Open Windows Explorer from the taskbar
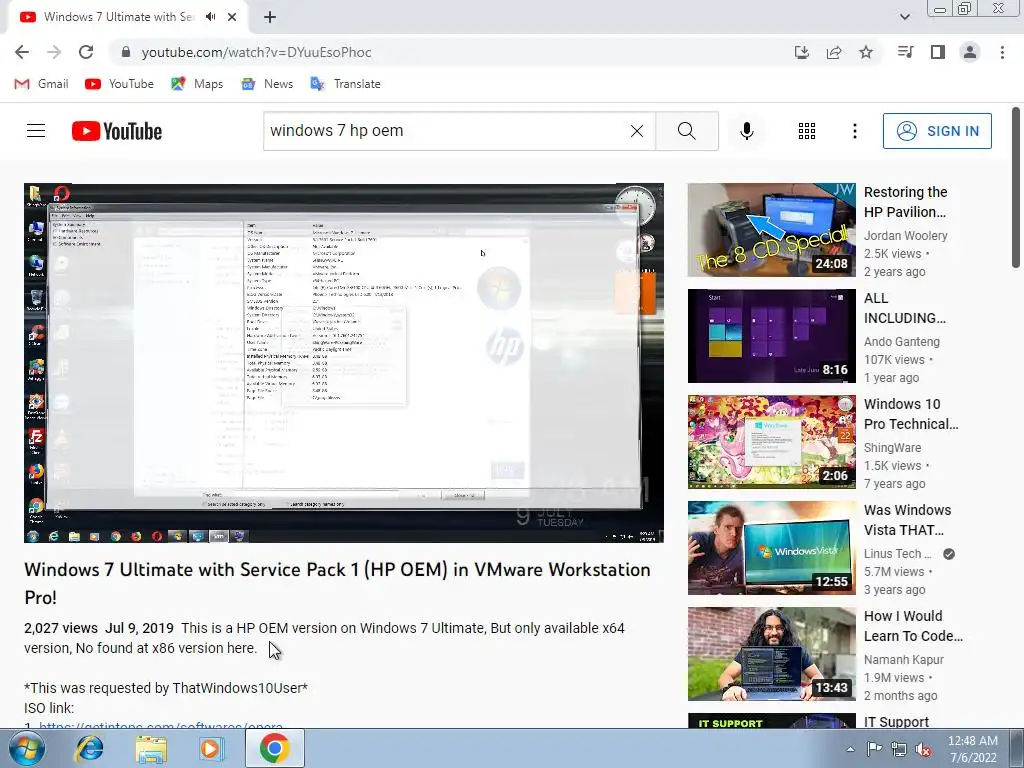1024x768 pixels. [x=151, y=748]
